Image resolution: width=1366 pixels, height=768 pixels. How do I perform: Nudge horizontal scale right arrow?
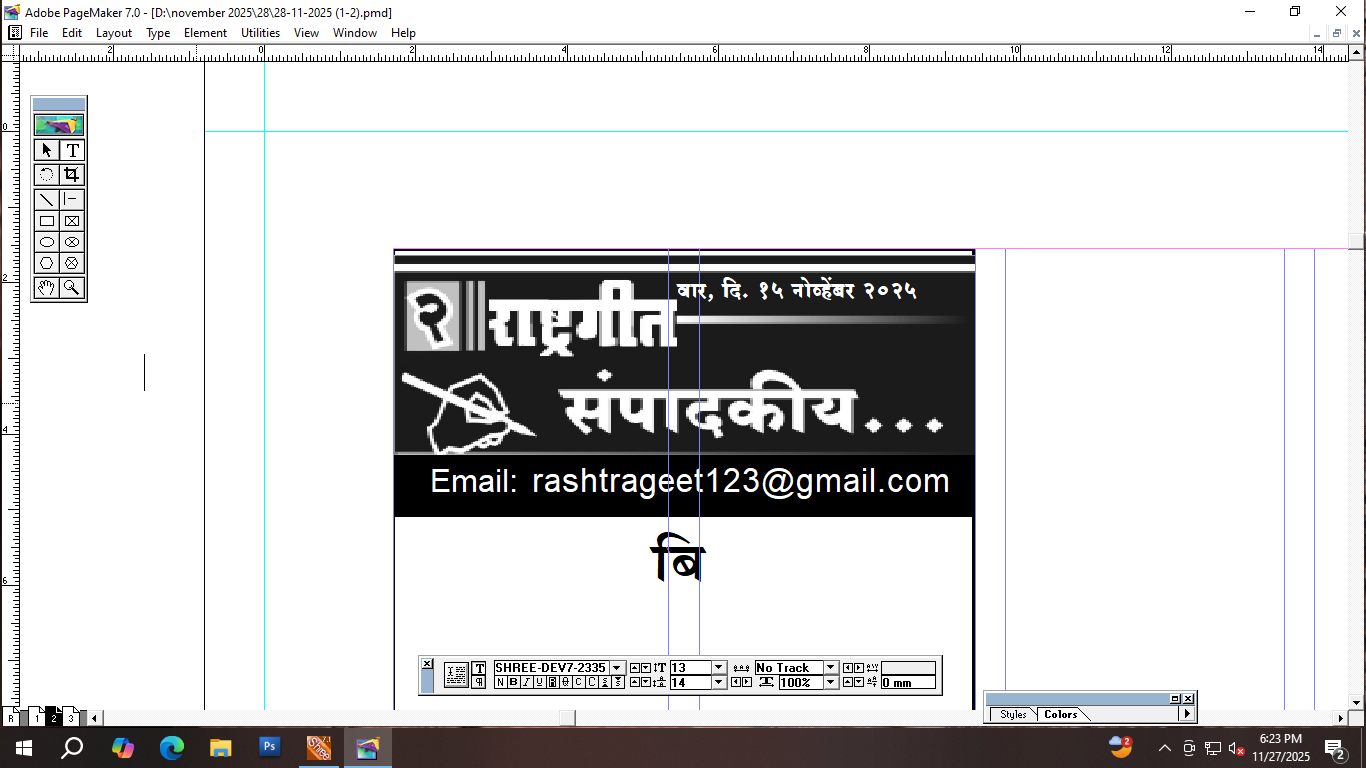[747, 682]
